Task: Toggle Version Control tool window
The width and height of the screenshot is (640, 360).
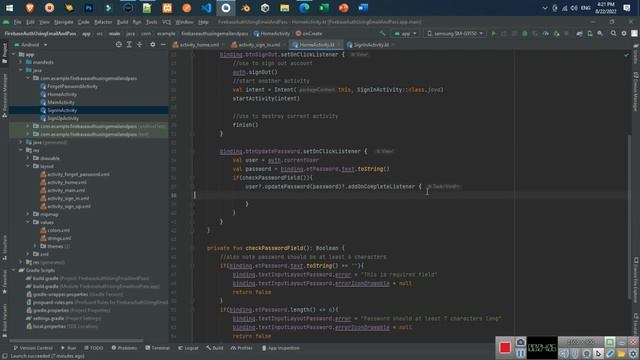Action: pyautogui.click(x=33, y=348)
